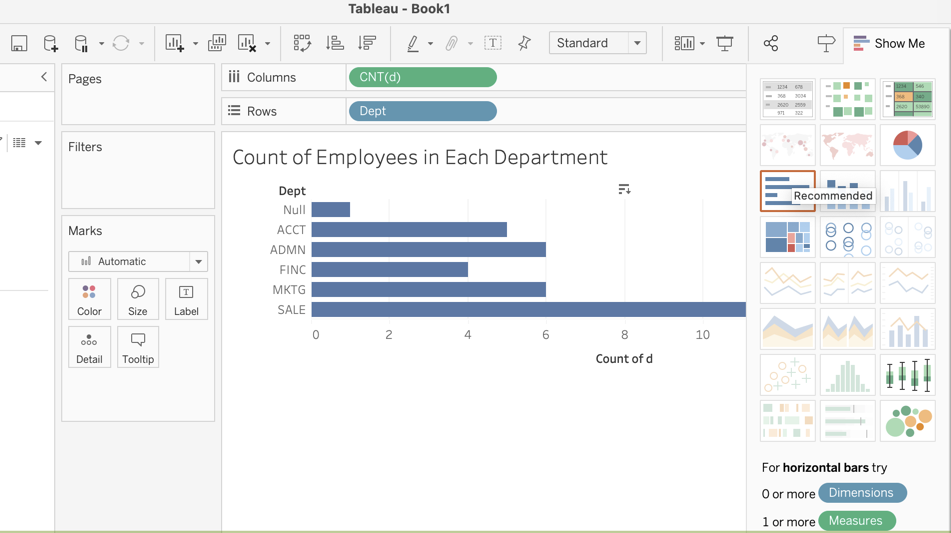Toggle mark labels with the T icon

[x=493, y=43]
